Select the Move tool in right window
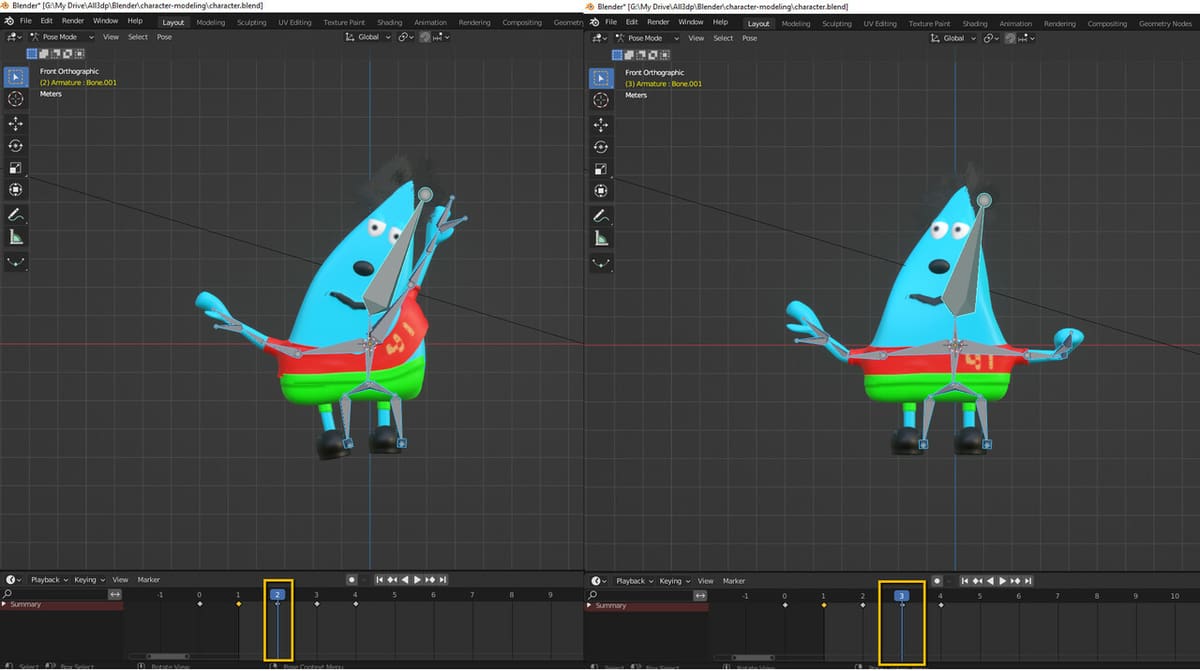This screenshot has height=671, width=1200. (x=601, y=124)
